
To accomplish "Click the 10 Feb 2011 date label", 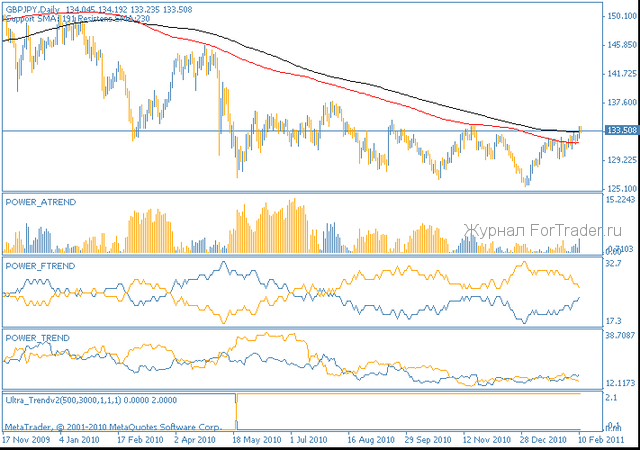I will (x=601, y=440).
